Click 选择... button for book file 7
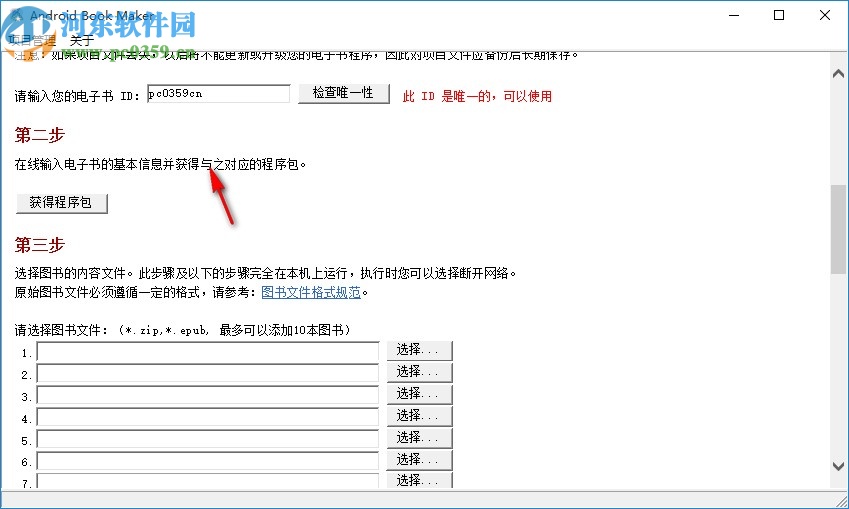Viewport: 849px width, 509px height. click(x=419, y=480)
